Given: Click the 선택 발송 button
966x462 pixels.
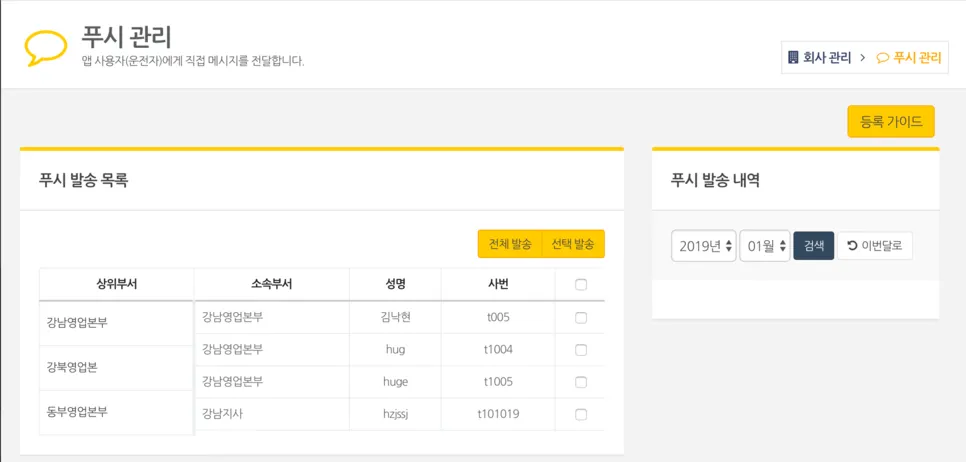Looking at the screenshot, I should pyautogui.click(x=573, y=244).
